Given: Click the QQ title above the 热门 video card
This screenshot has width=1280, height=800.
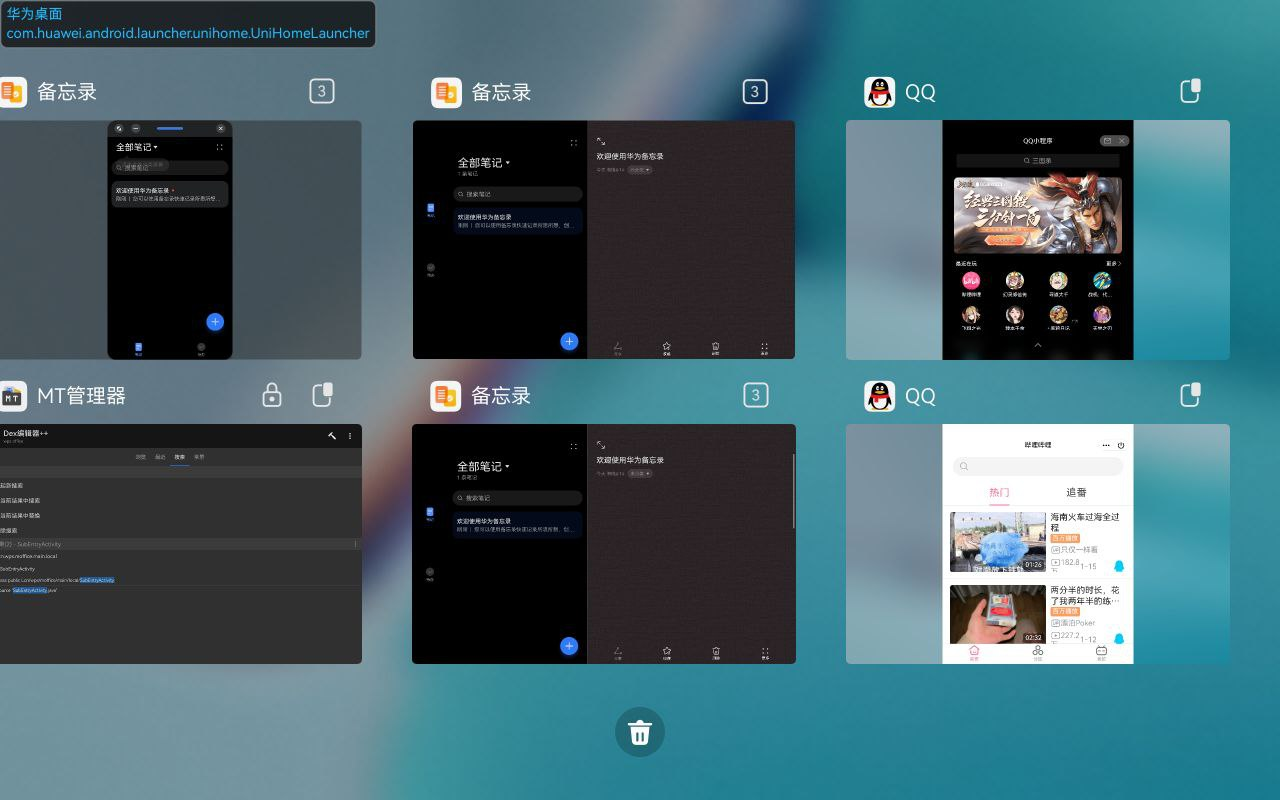Looking at the screenshot, I should point(920,396).
